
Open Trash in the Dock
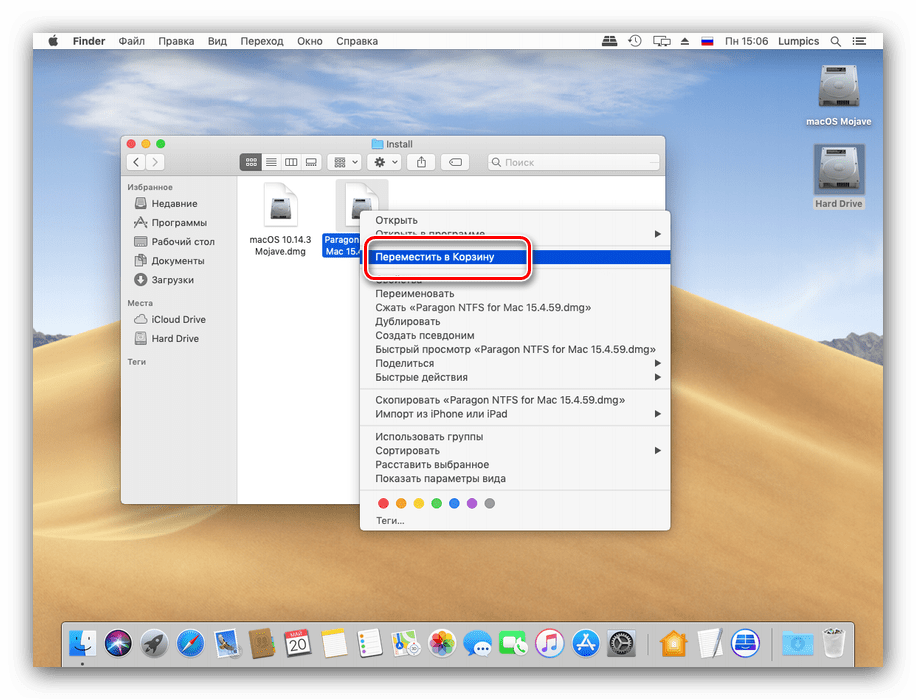point(834,644)
